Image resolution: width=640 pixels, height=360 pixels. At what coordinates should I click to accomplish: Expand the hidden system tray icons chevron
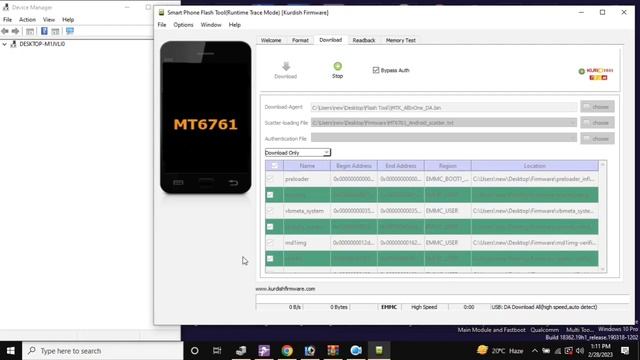535,351
